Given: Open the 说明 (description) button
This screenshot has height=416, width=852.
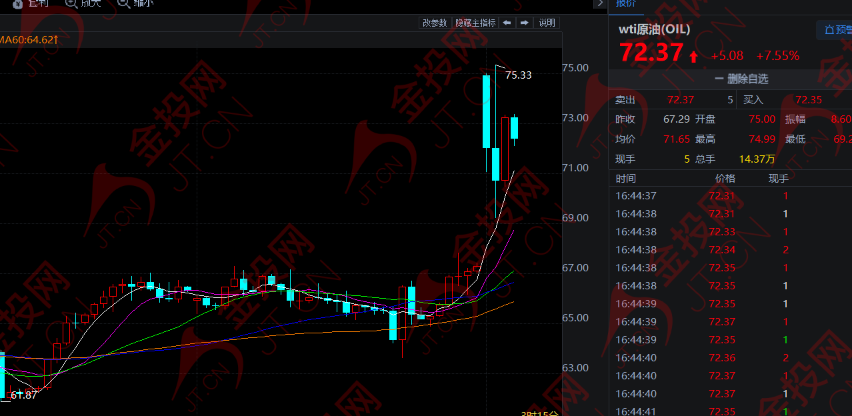Looking at the screenshot, I should point(547,22).
